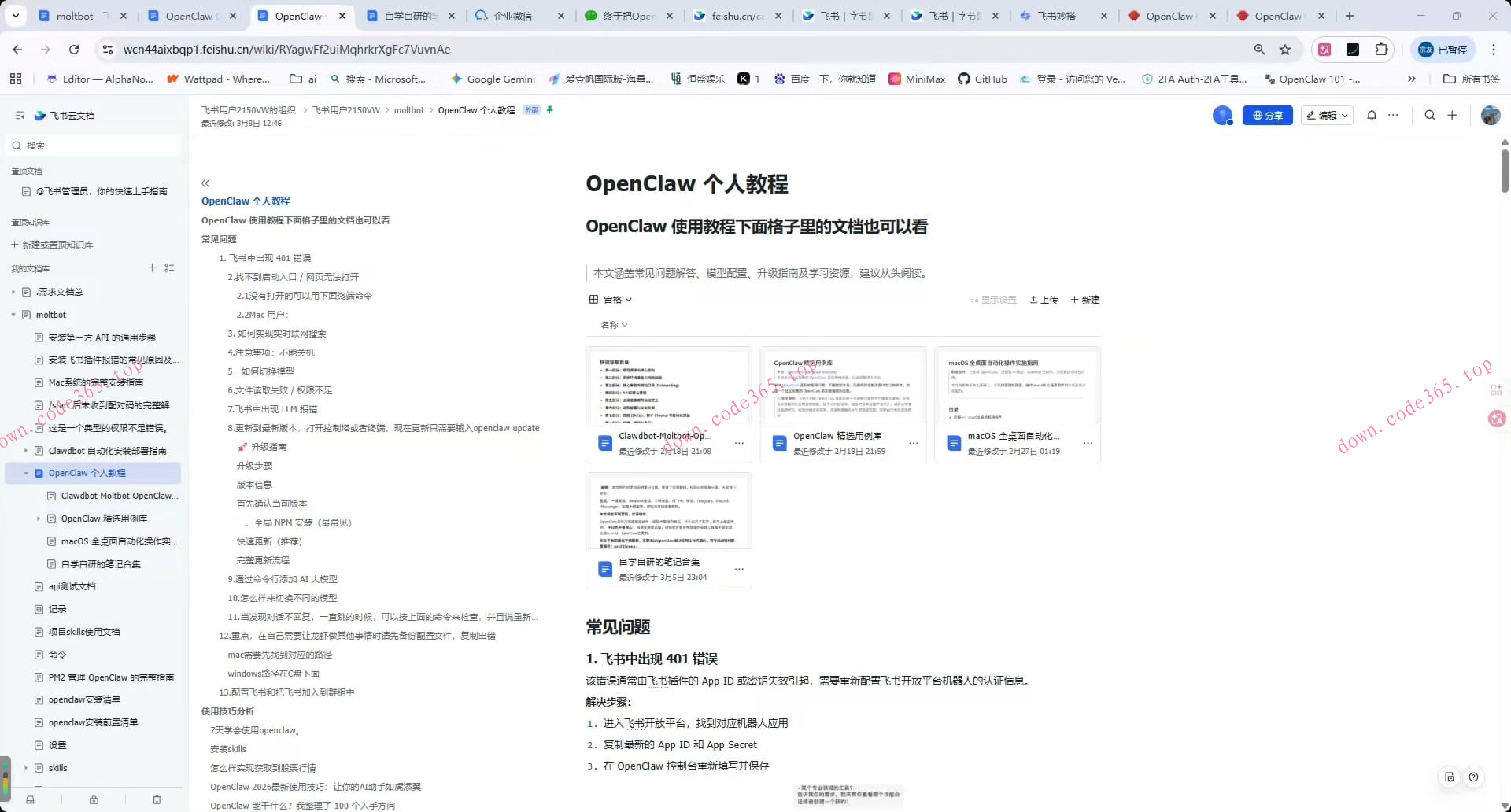Collapse the left sidebar with the top-left icon
The width and height of the screenshot is (1511, 812).
pyautogui.click(x=20, y=115)
